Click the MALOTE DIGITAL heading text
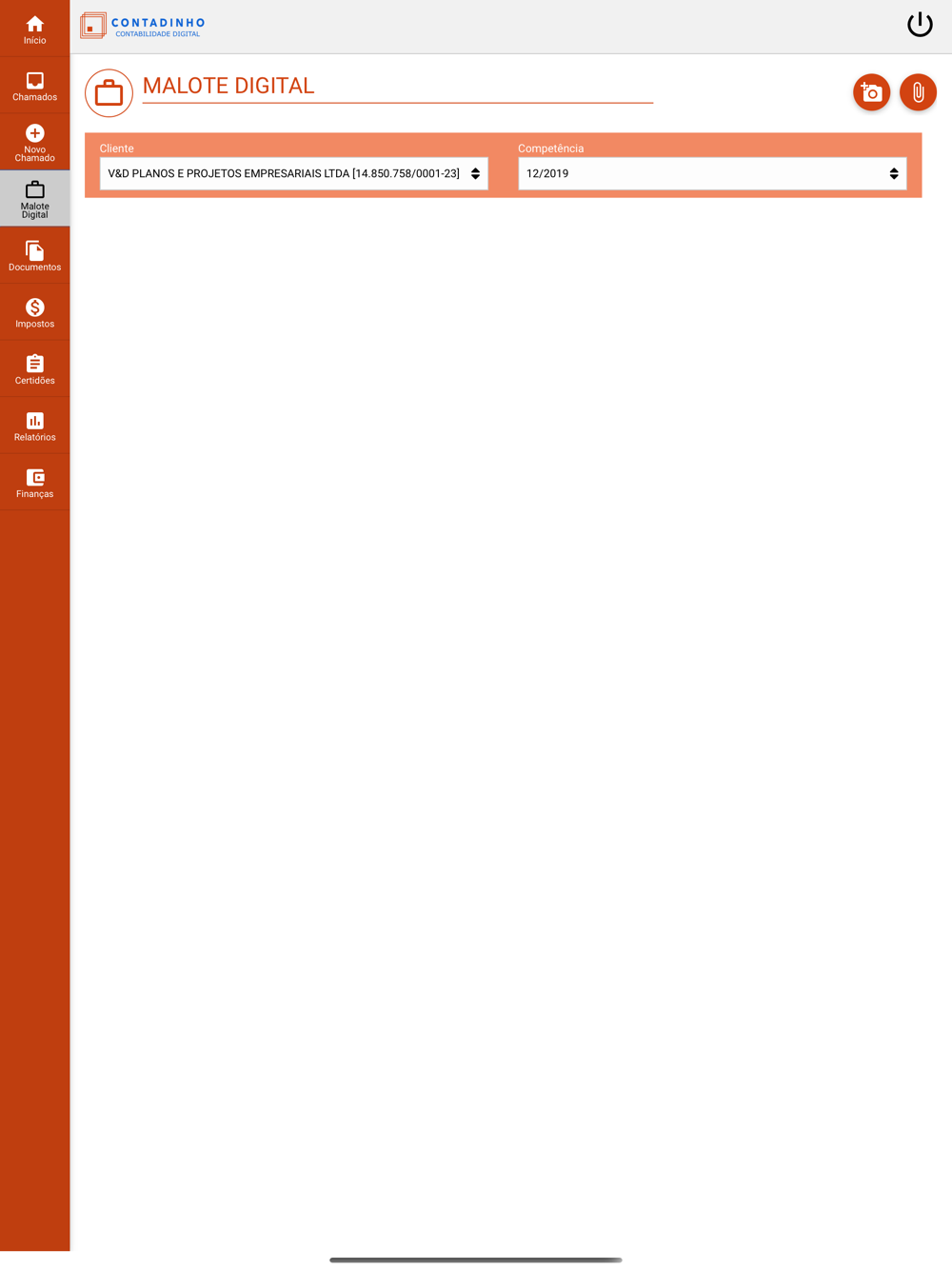The image size is (952, 1270). click(x=228, y=86)
